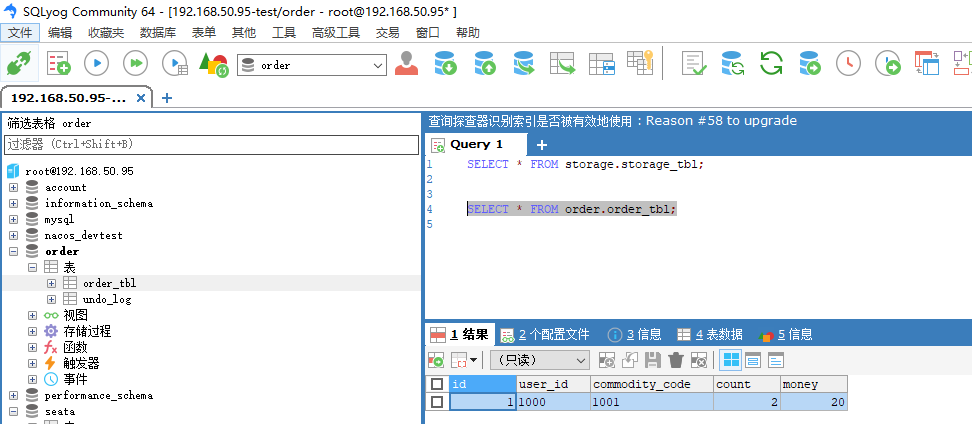The height and width of the screenshot is (424, 972).
Task: Click the result refresh icon with green arrow
Action: (x=436, y=360)
